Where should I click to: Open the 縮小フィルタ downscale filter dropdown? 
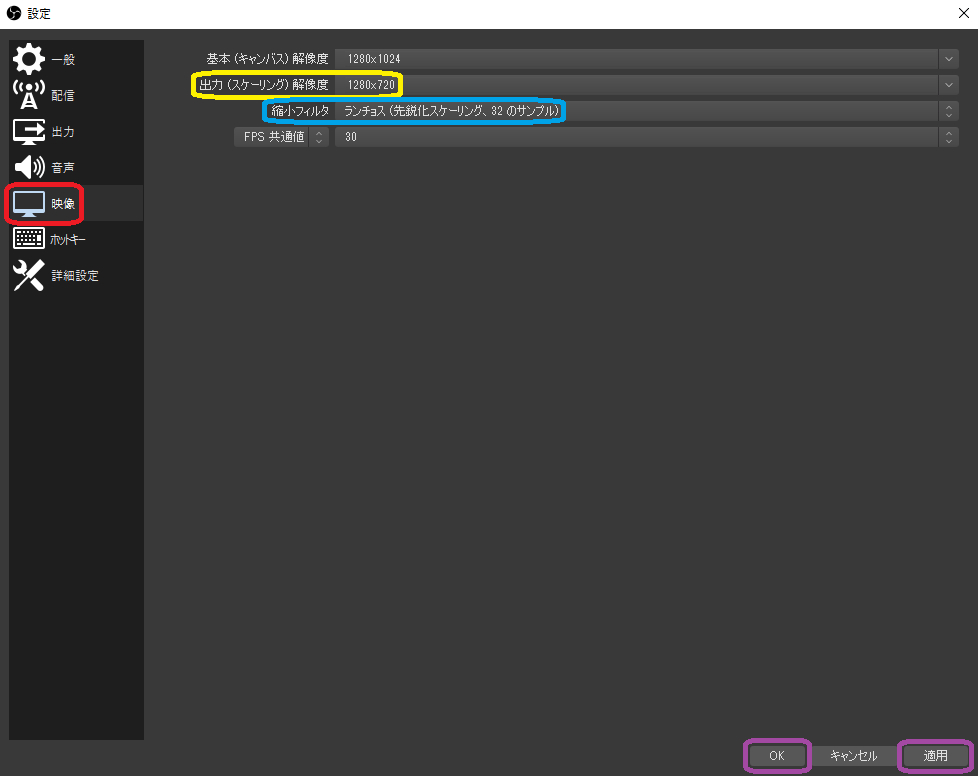pos(948,111)
